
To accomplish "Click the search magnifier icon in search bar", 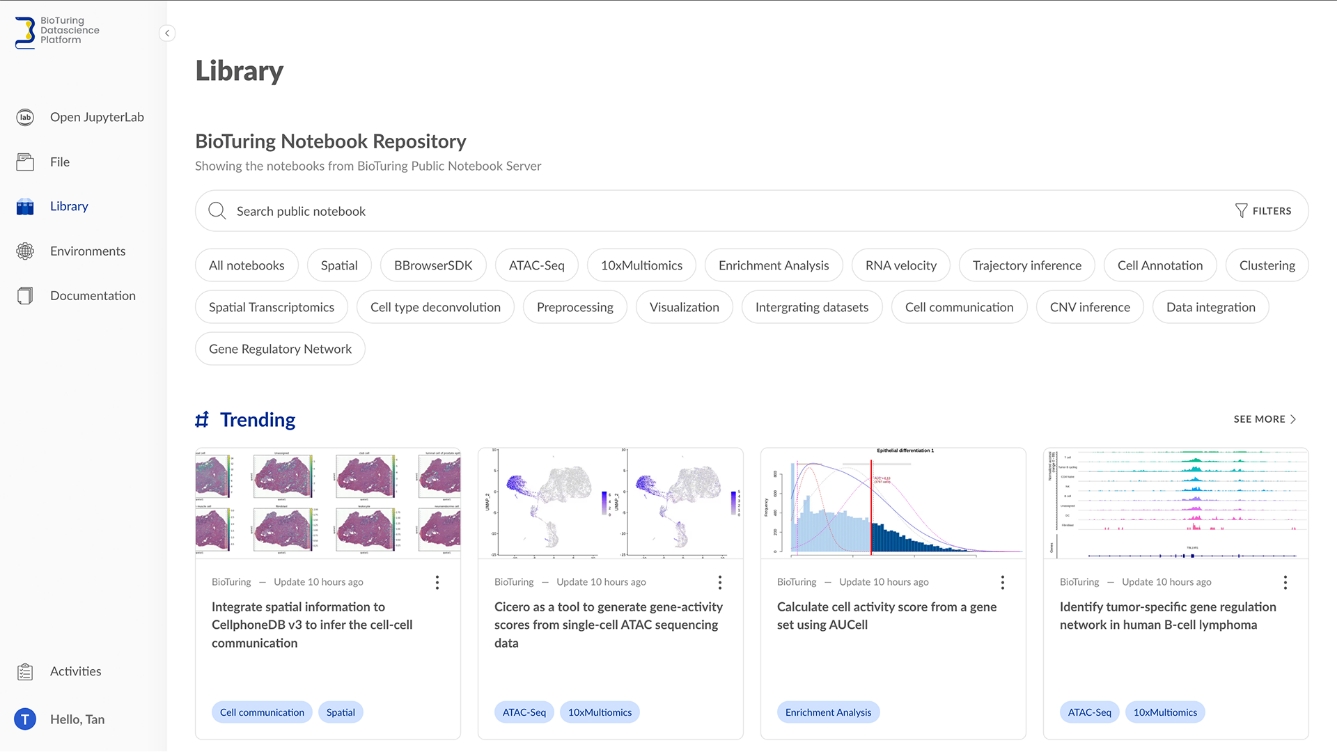I will (x=216, y=211).
